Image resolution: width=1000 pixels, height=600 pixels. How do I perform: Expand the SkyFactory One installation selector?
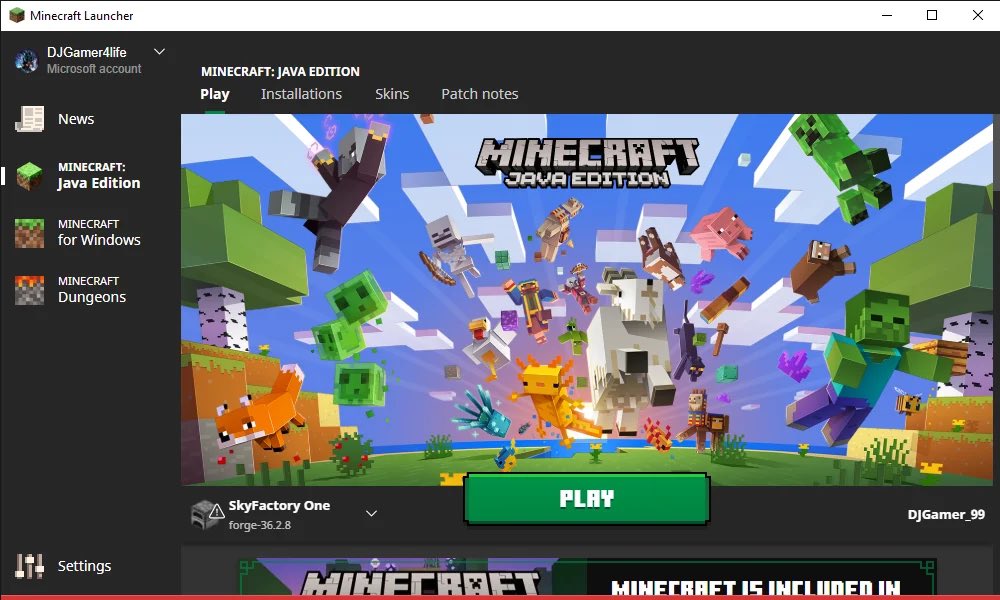click(x=371, y=513)
